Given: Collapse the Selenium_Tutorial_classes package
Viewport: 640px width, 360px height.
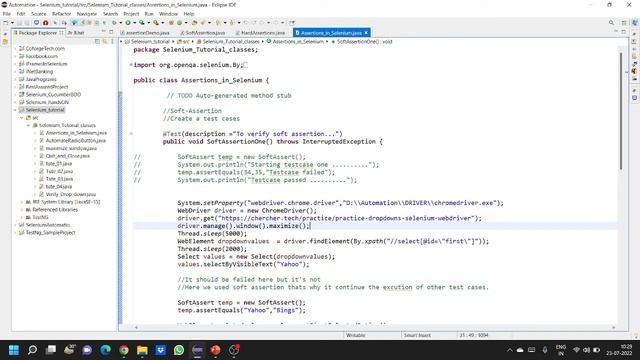Looking at the screenshot, I should pos(29,125).
